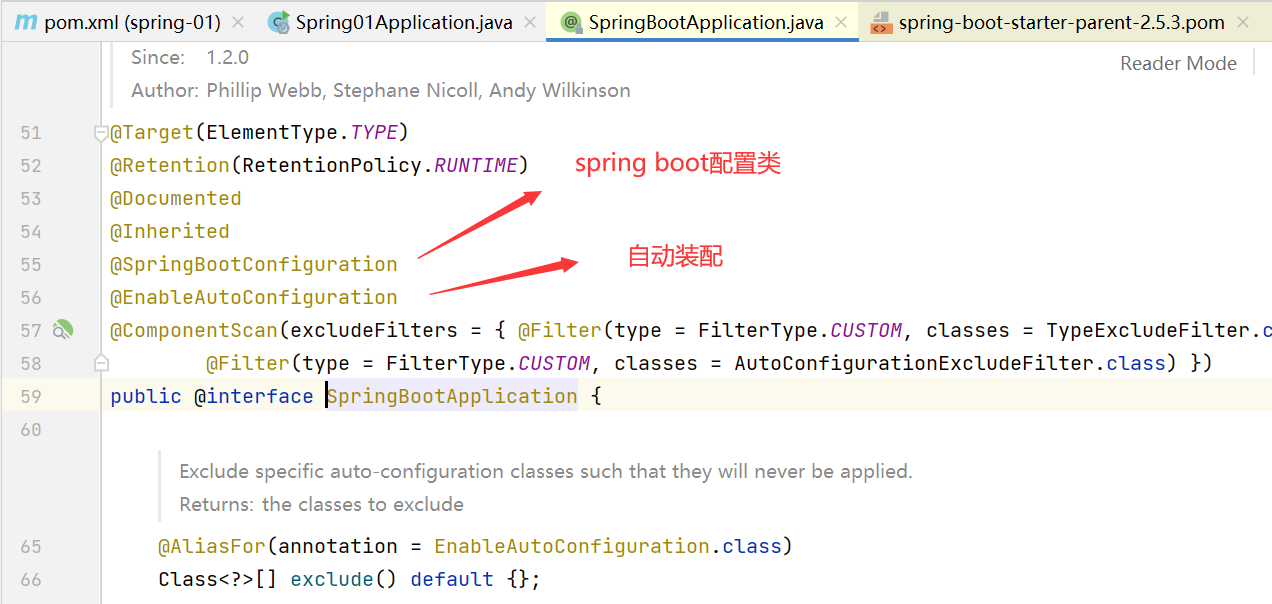
Task: Click the @ComponentScan annotation
Action: [194, 330]
